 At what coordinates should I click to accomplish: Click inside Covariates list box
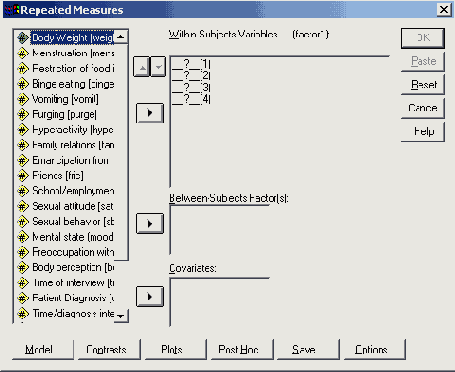(220, 302)
